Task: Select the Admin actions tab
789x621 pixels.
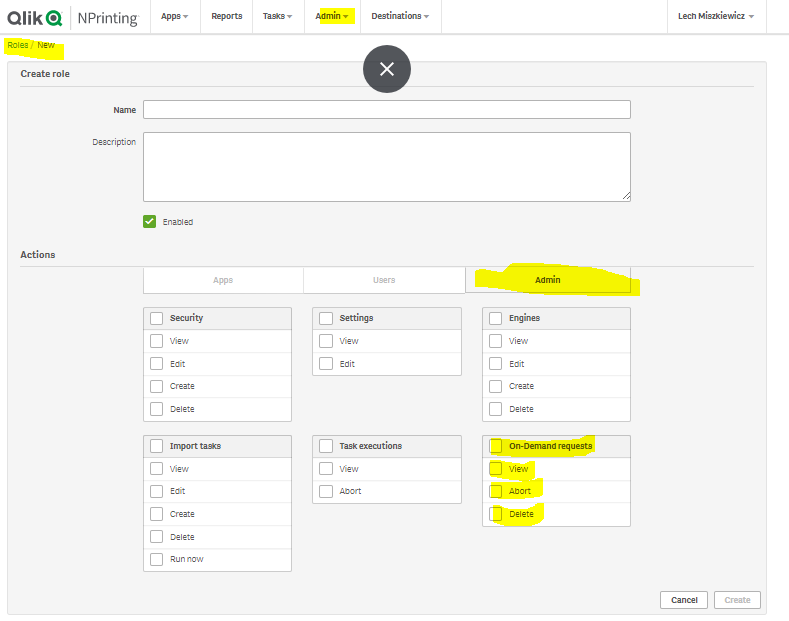Action: click(547, 280)
